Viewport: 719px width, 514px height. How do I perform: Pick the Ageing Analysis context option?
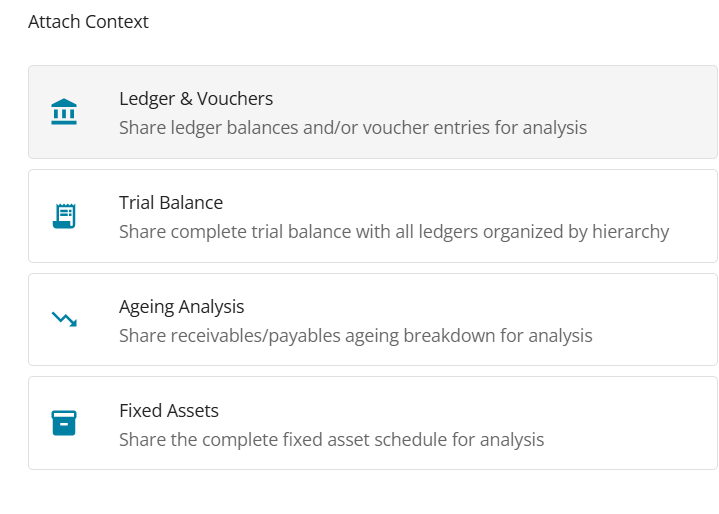[372, 320]
